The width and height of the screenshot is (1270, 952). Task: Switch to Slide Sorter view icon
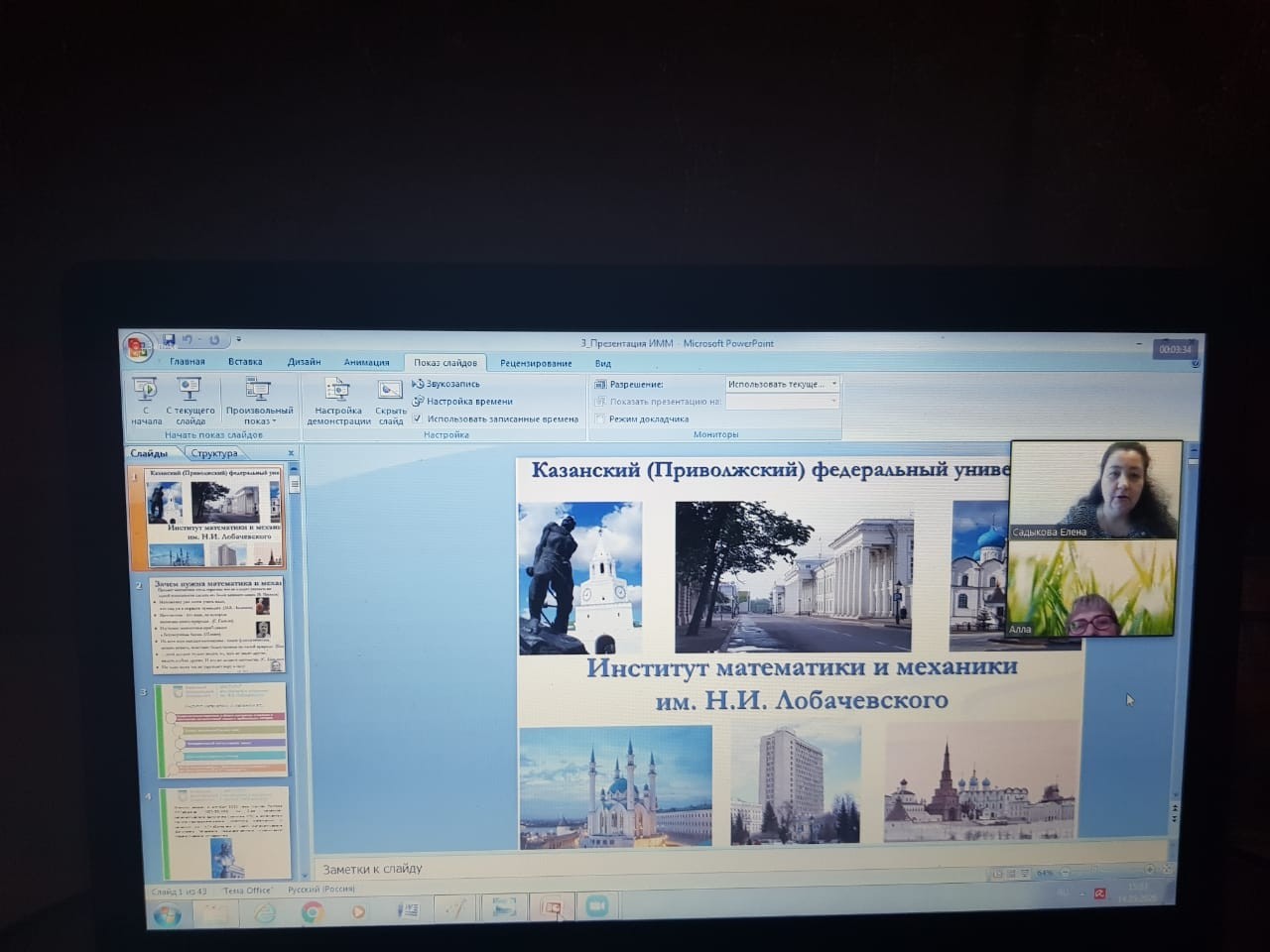coord(1010,874)
